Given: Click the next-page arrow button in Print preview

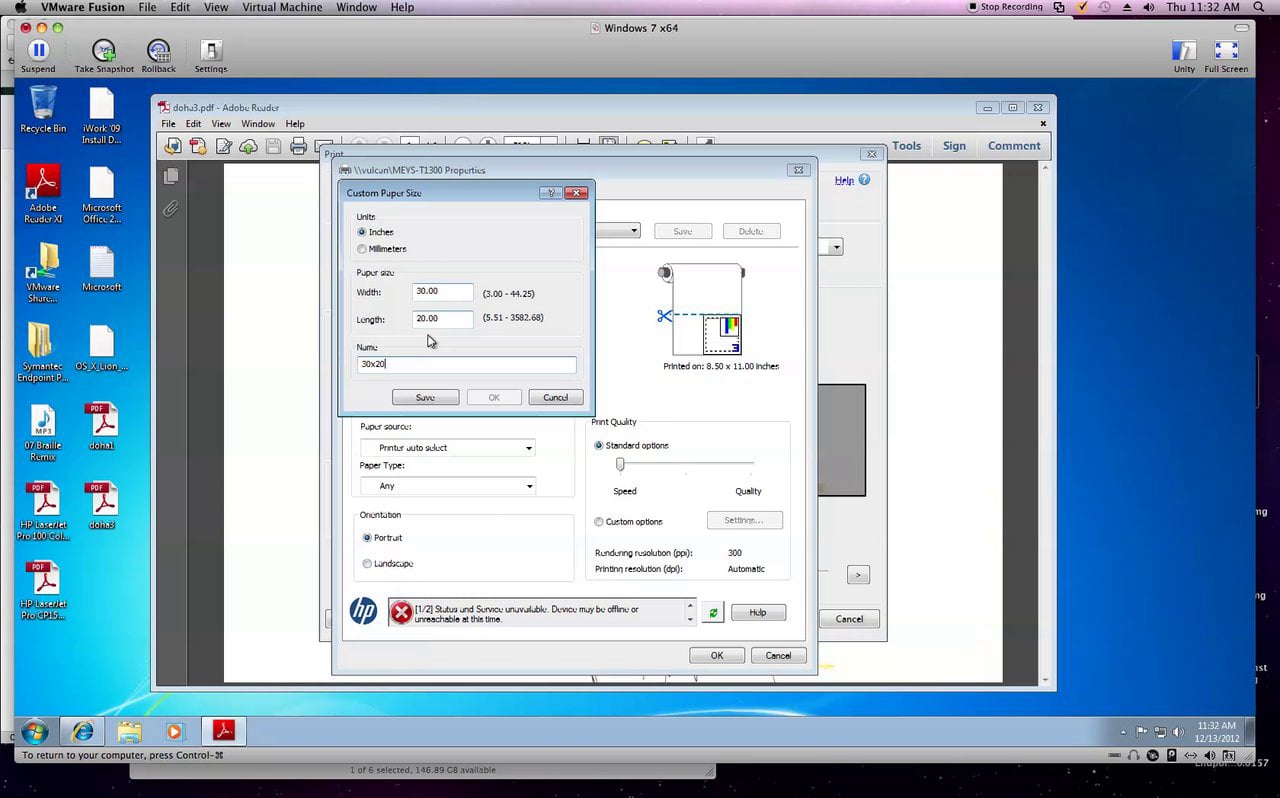Looking at the screenshot, I should click(858, 575).
